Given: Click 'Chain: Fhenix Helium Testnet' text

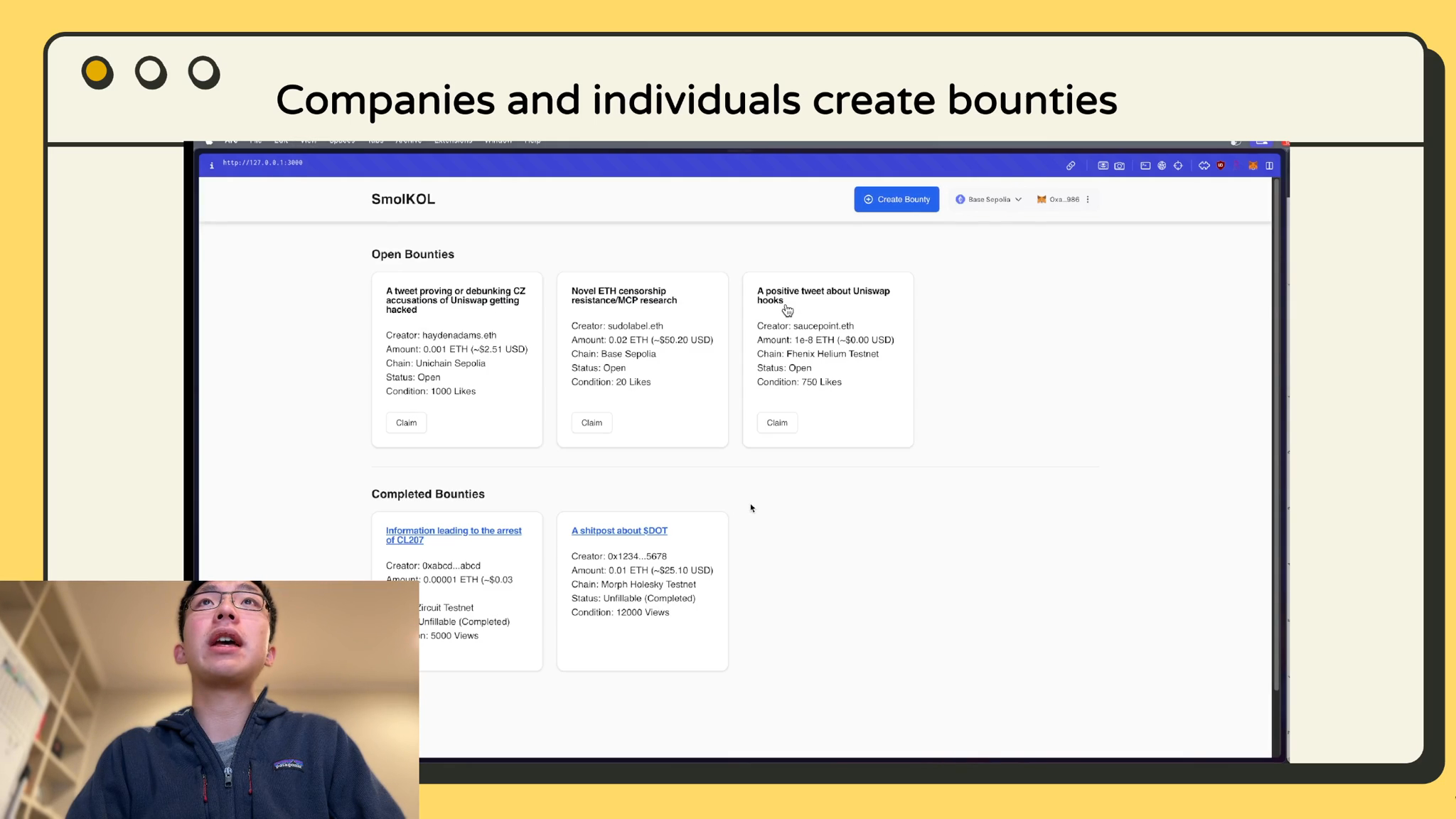Looking at the screenshot, I should pos(818,354).
